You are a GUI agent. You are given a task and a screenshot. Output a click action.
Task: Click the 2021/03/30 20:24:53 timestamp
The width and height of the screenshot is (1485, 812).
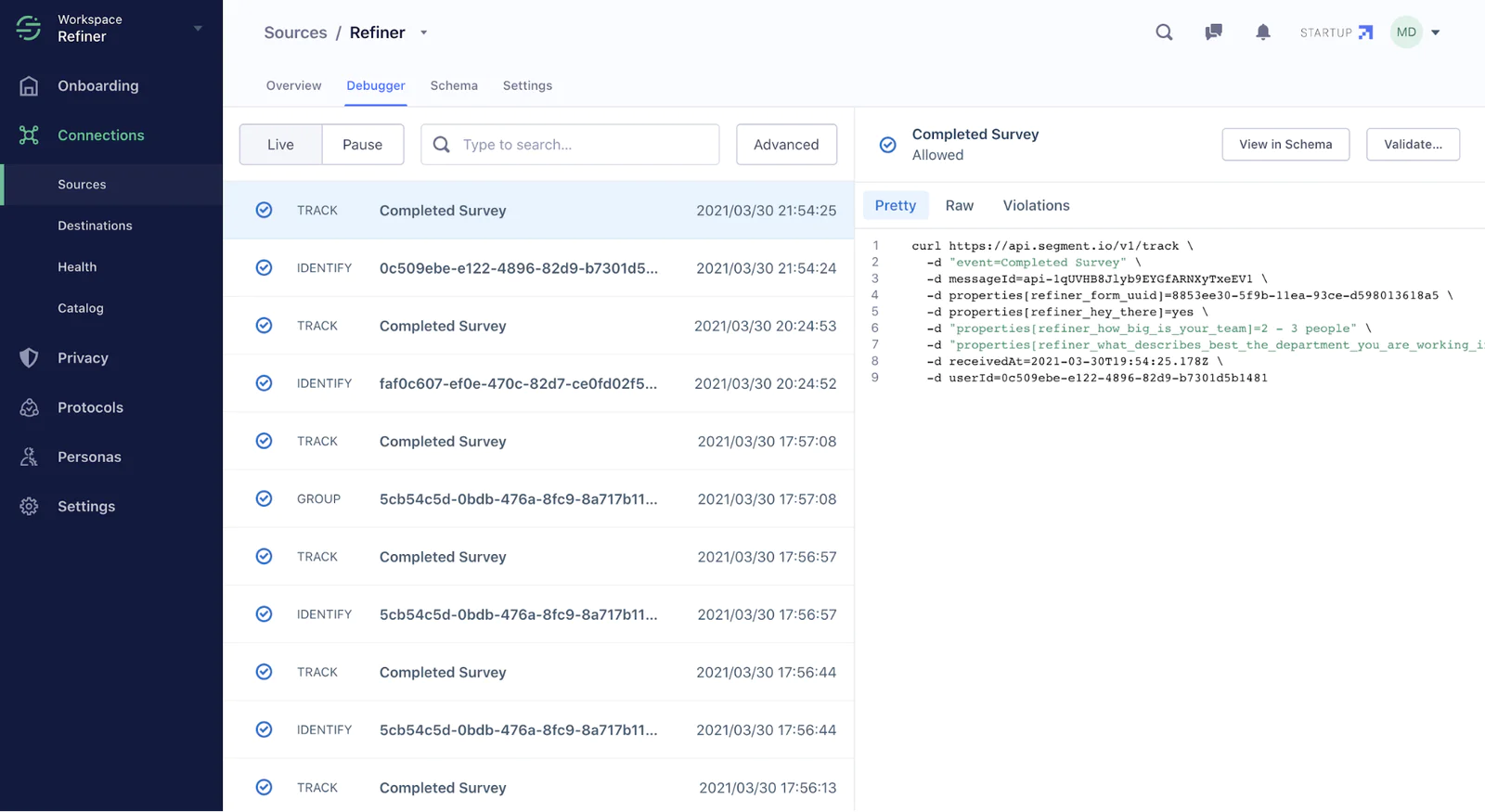click(765, 326)
